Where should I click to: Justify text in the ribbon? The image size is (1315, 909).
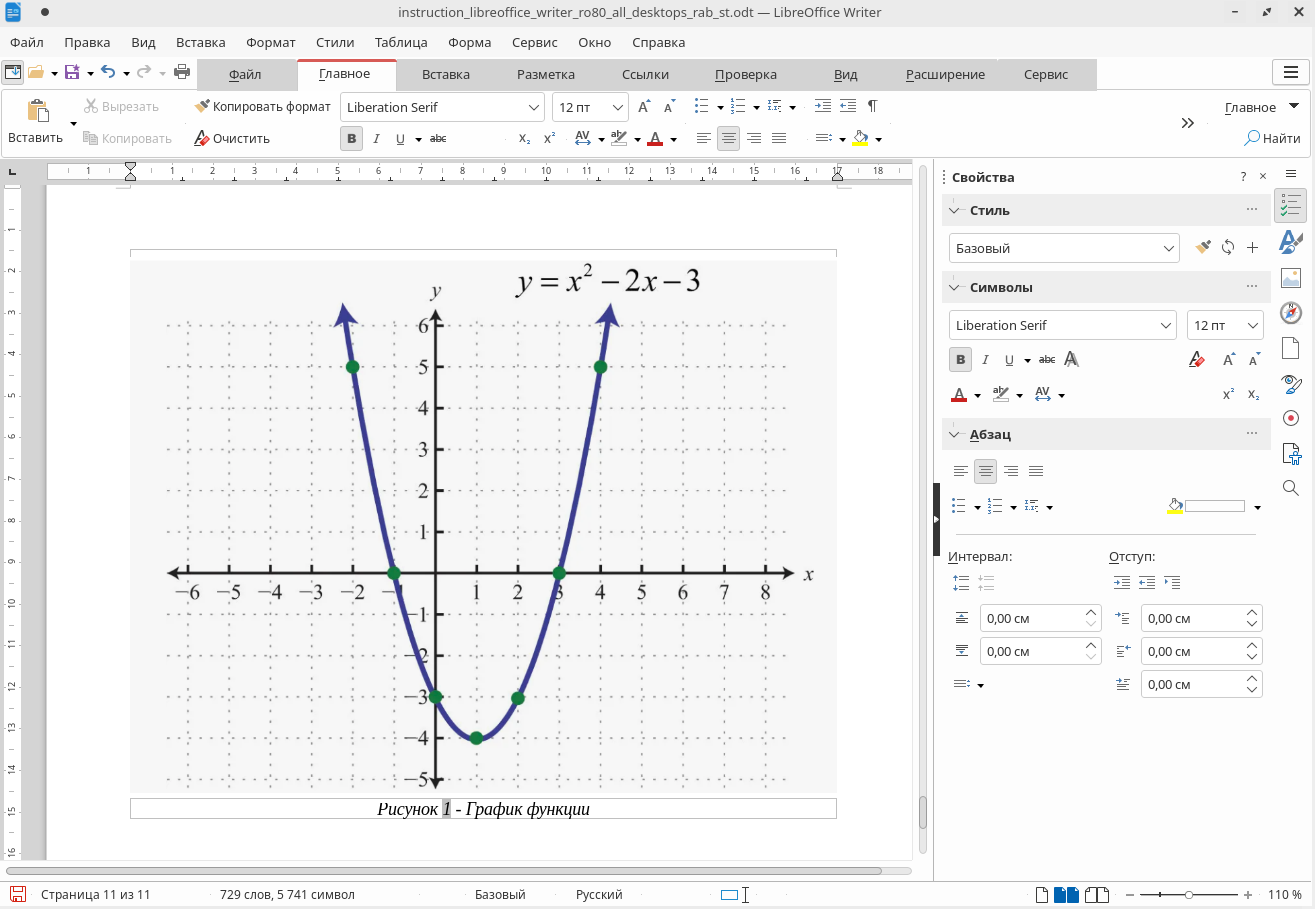click(779, 139)
